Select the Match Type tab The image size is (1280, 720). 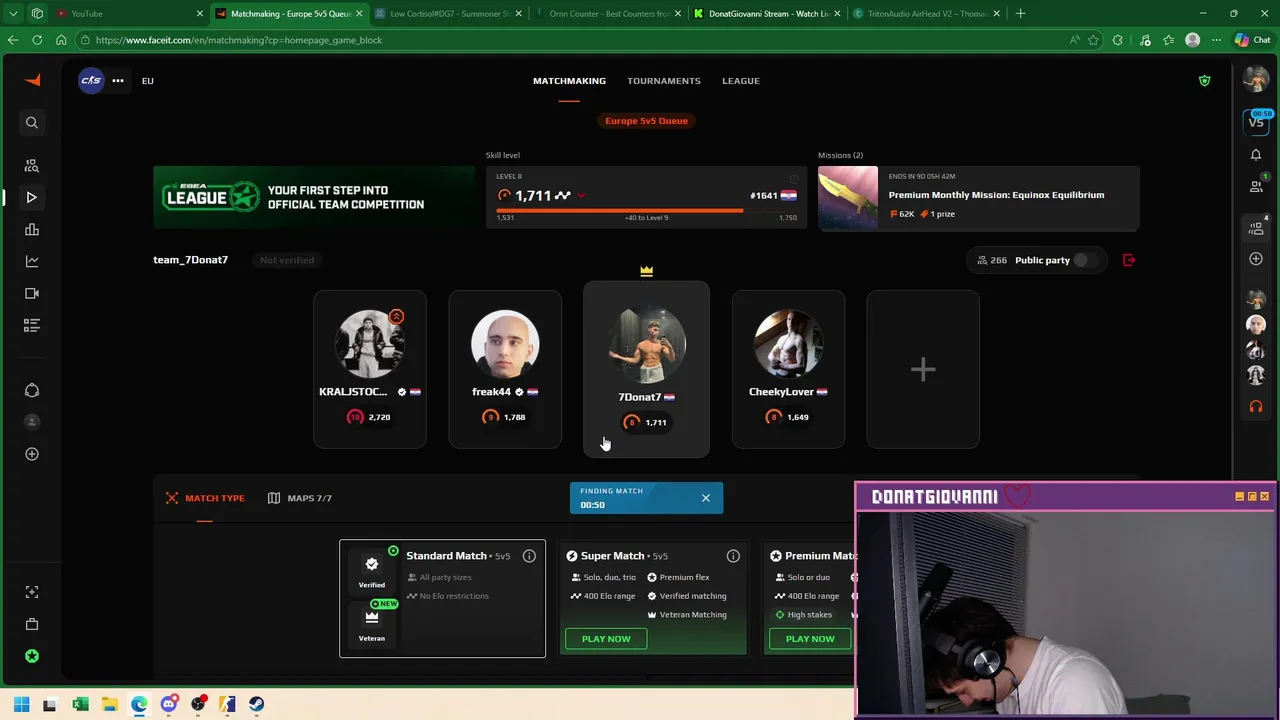[205, 498]
